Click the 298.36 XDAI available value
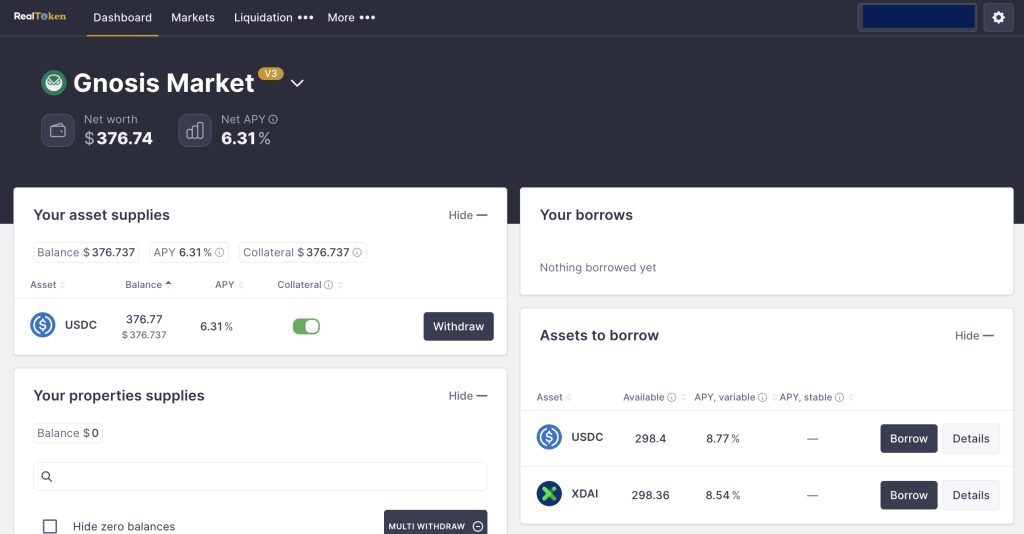 650,495
